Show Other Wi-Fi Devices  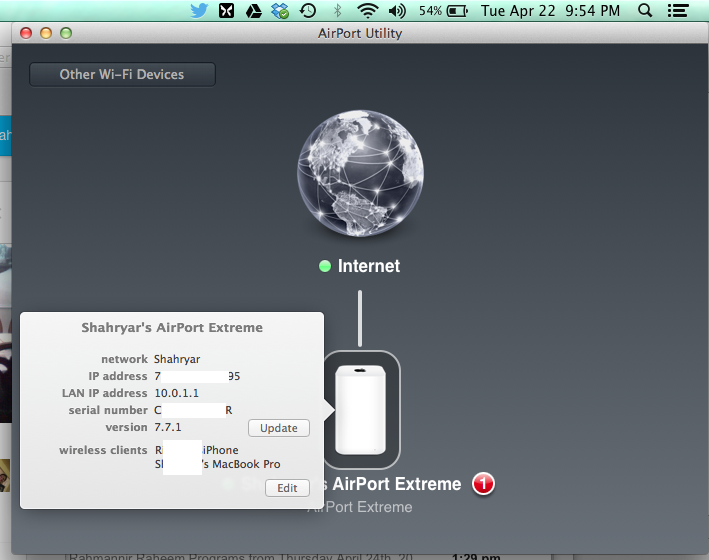click(122, 74)
